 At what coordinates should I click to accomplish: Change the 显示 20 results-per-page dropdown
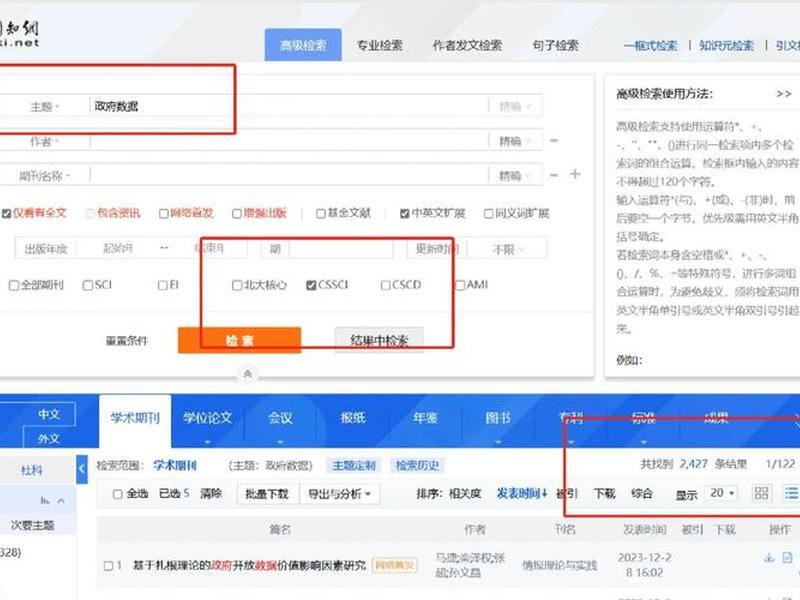(722, 493)
